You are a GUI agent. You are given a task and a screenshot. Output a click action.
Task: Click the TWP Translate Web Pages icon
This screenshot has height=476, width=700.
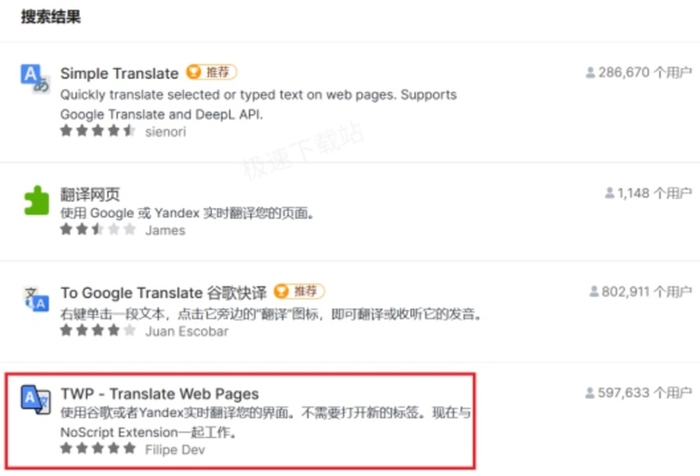click(x=35, y=399)
